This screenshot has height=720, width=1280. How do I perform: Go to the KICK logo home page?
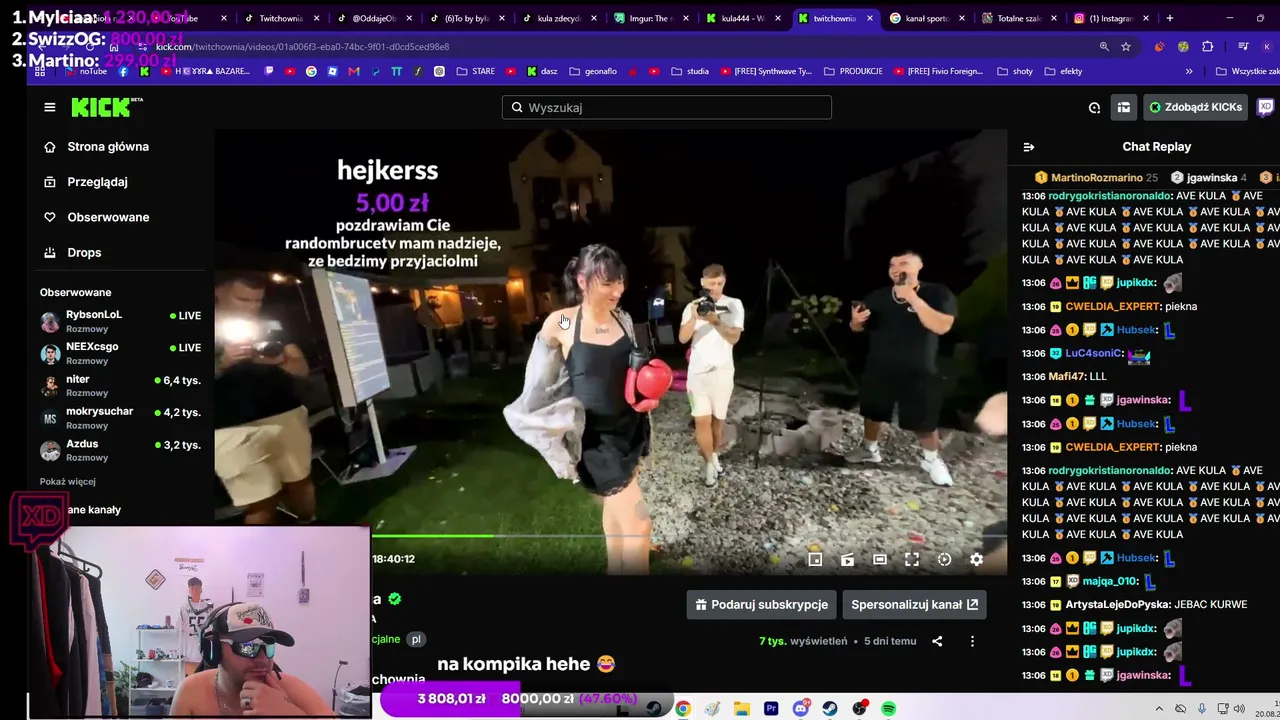tap(107, 107)
